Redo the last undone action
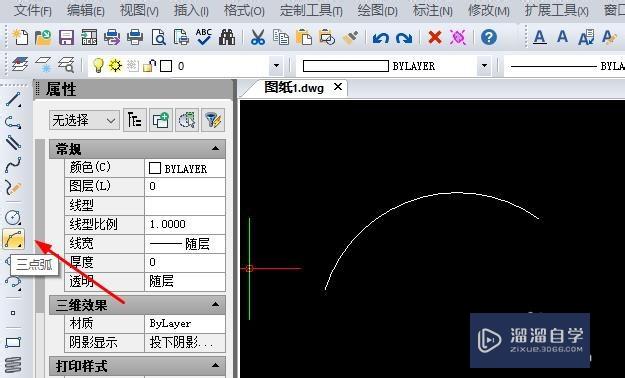 pyautogui.click(x=404, y=38)
